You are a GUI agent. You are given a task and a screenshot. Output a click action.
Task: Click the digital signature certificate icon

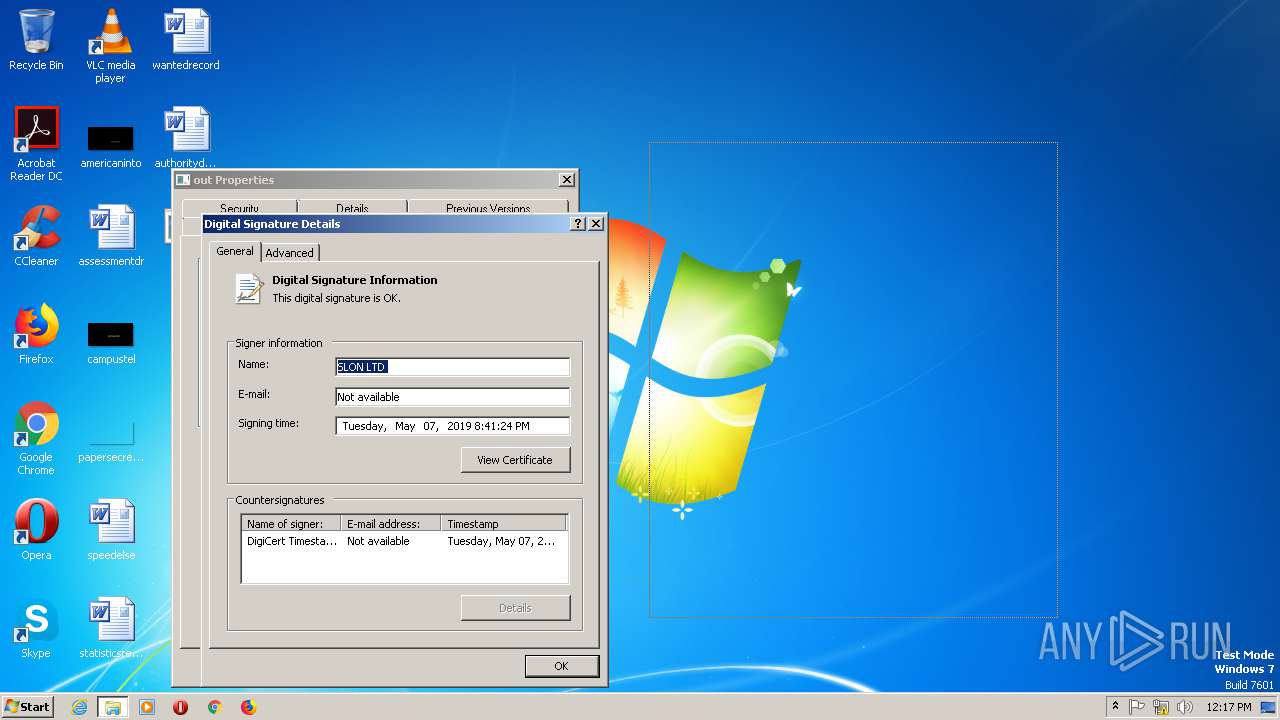(248, 289)
